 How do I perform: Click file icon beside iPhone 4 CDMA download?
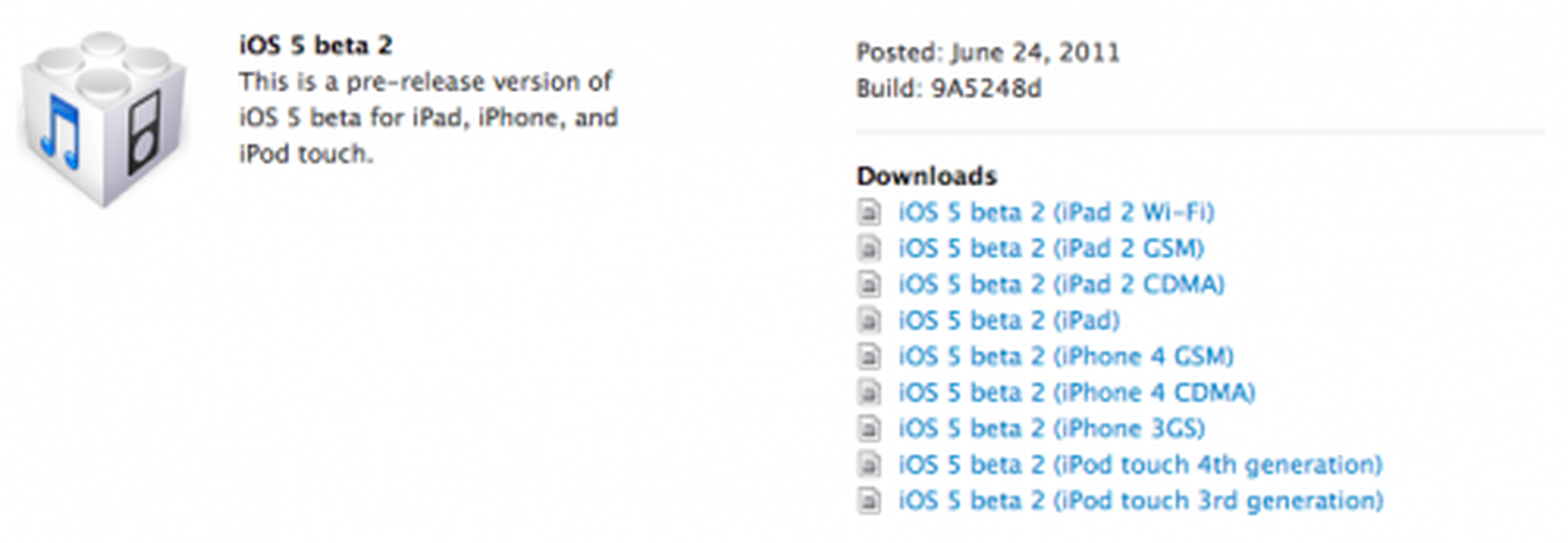[x=868, y=393]
